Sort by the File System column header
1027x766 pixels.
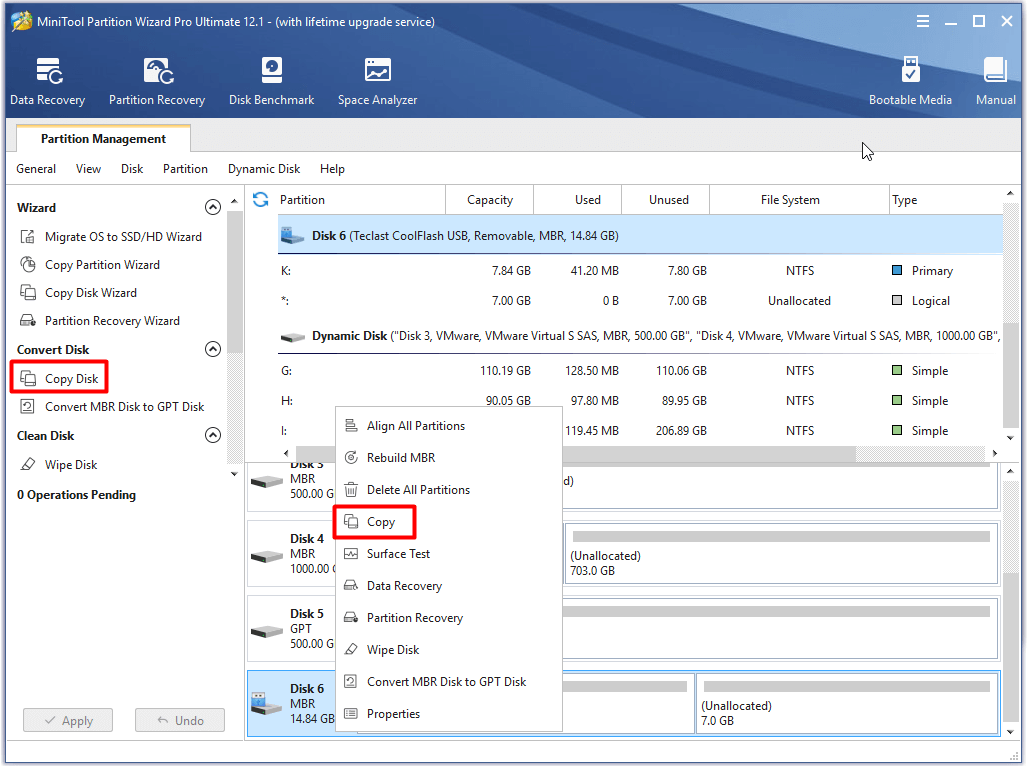(x=798, y=200)
